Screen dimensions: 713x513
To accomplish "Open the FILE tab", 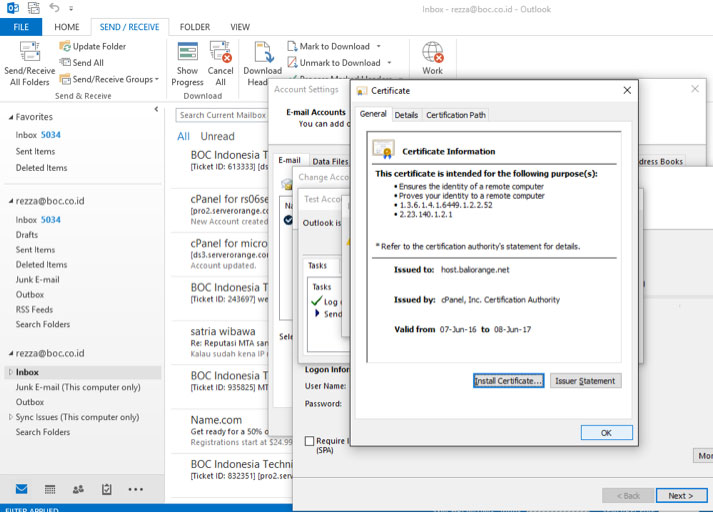I will tap(21, 27).
